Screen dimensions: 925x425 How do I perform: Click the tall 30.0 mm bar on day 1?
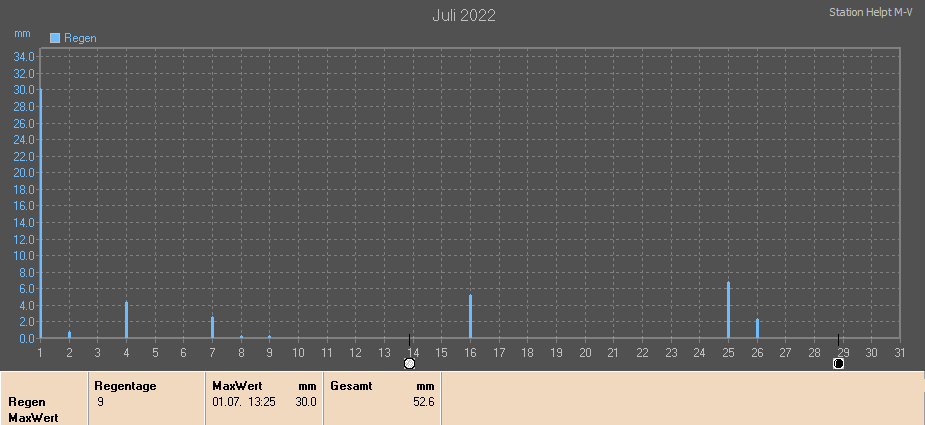(41, 213)
